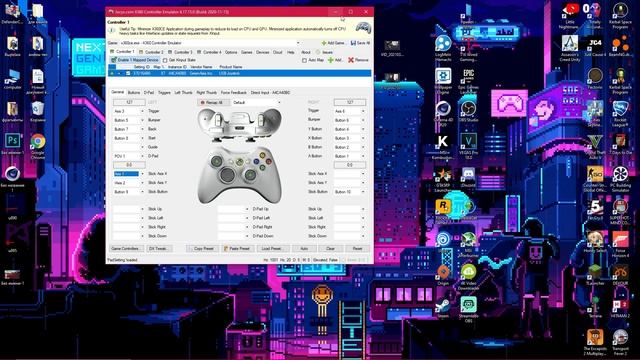
Task: Click the Load Preset button
Action: (x=273, y=248)
